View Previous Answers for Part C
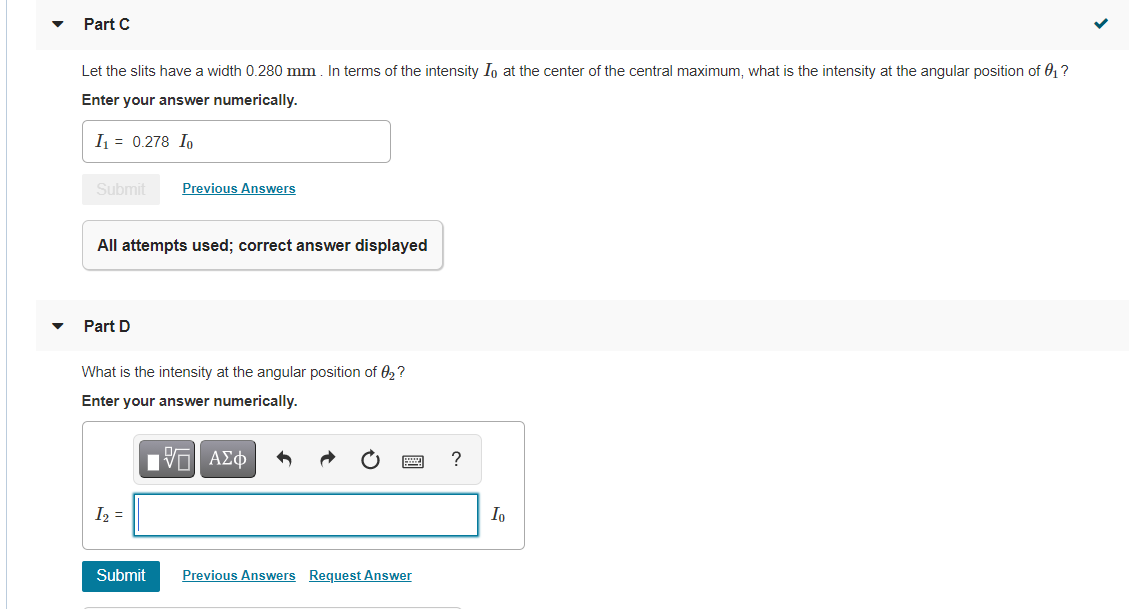 [238, 188]
